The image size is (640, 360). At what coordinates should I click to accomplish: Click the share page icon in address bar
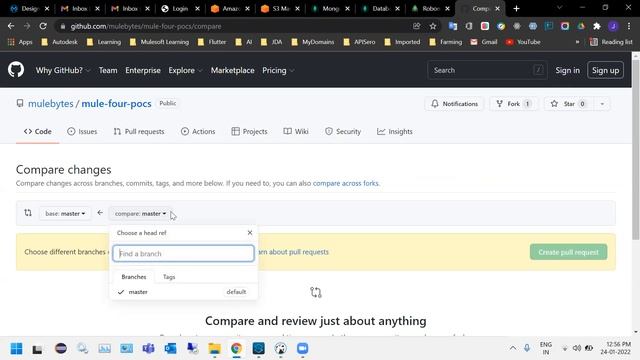click(x=416, y=26)
